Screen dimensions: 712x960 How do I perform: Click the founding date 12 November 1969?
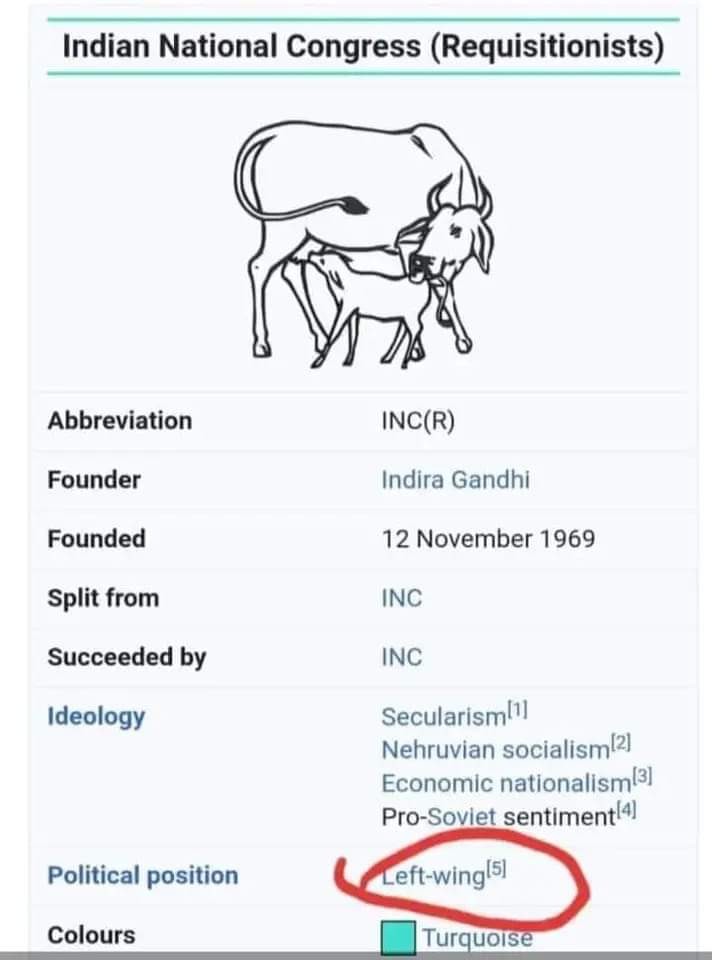488,539
